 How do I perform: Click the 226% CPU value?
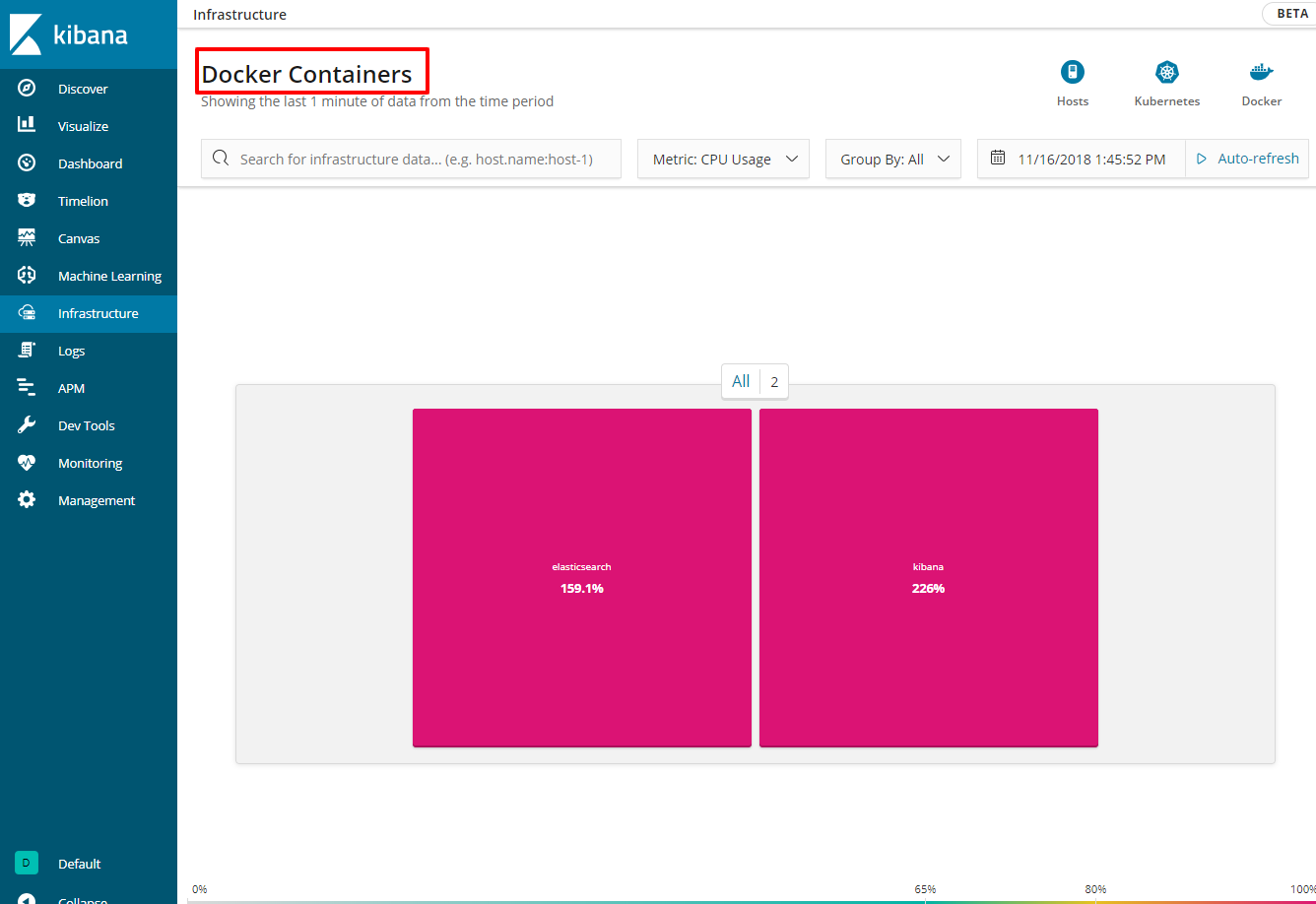(929, 589)
